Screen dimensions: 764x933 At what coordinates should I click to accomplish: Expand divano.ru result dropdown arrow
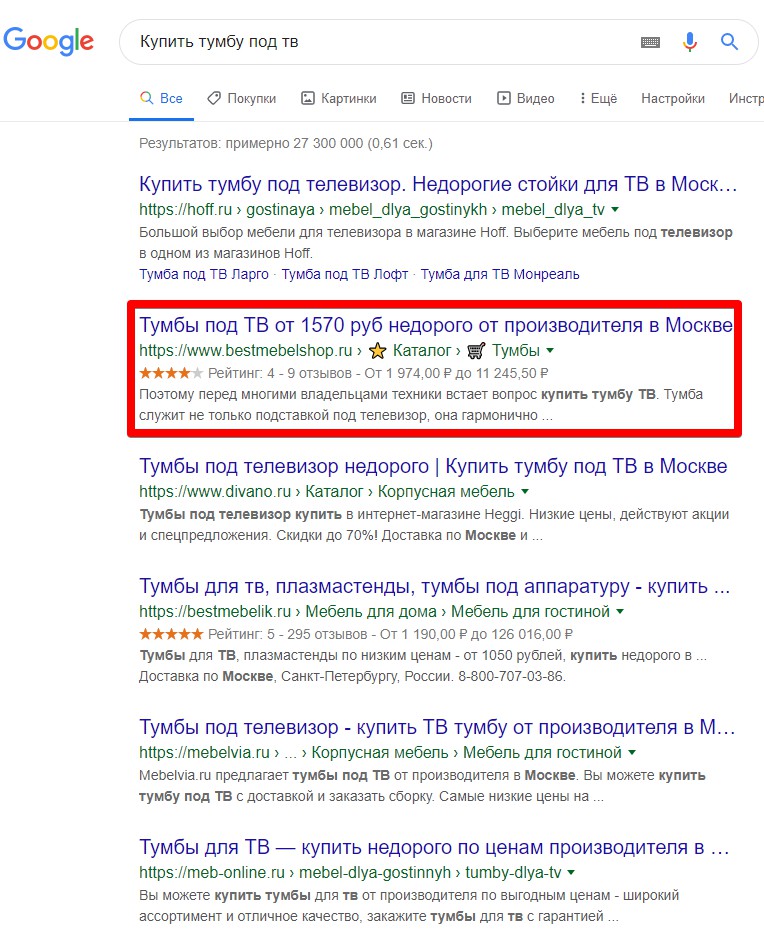(525, 492)
